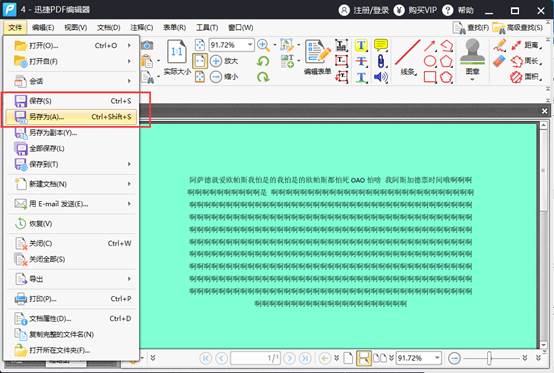Screen dimensions: 554x373
Task: Select the magnifier zoom tool icon
Action: click(x=263, y=45)
